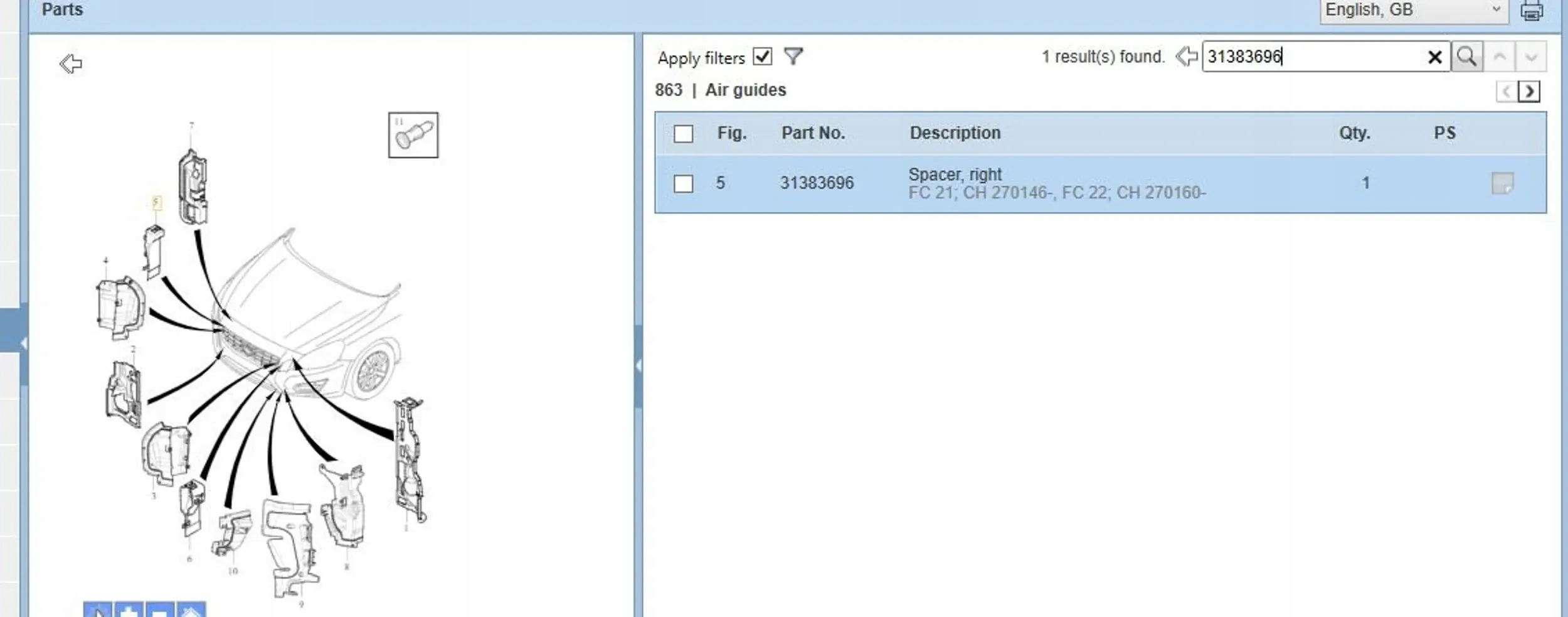Click the '1 result(s) found.' status text
Screen dimensions: 1568x617
(x=1103, y=56)
